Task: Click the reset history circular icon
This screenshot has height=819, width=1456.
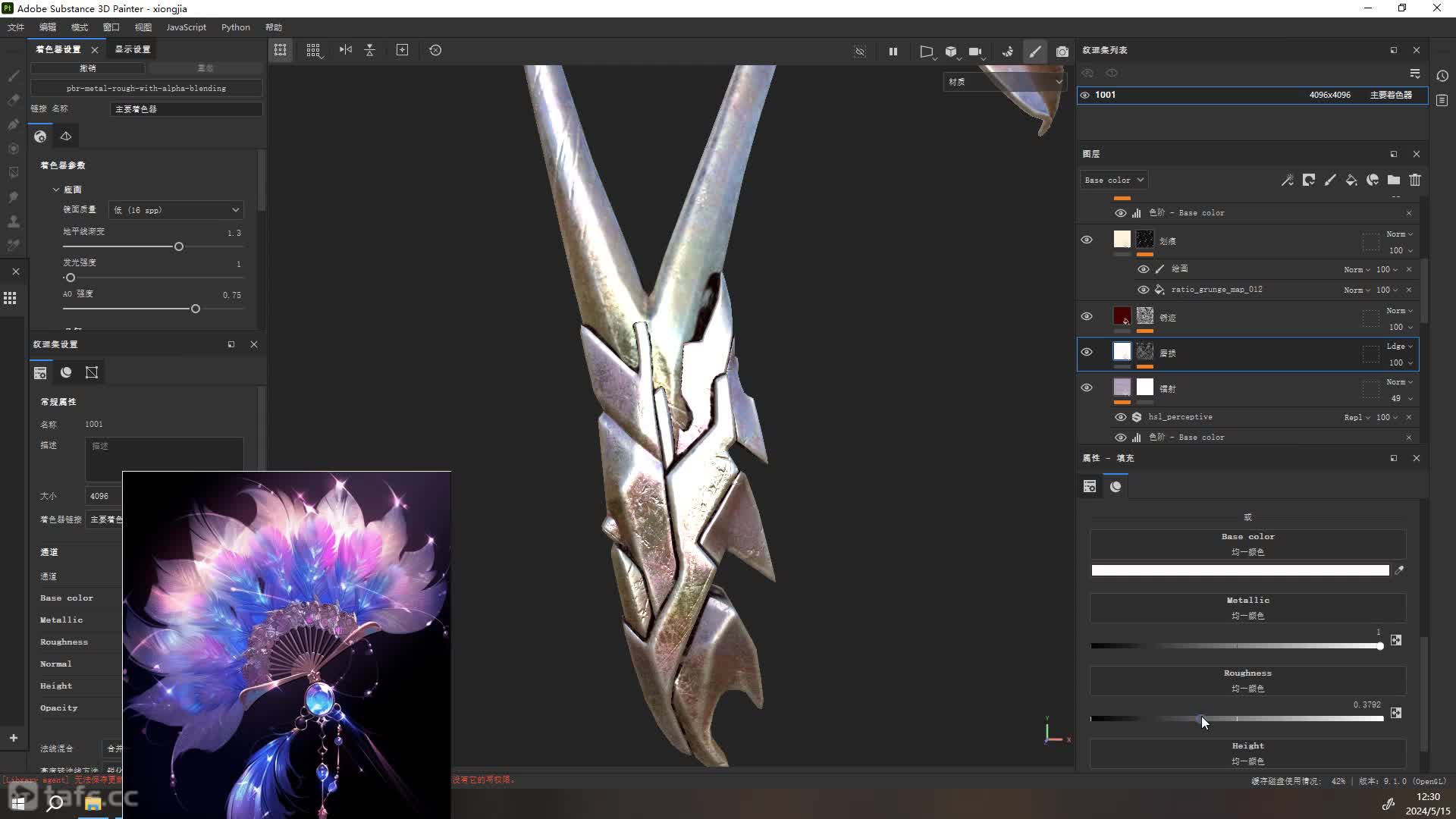Action: (x=435, y=50)
